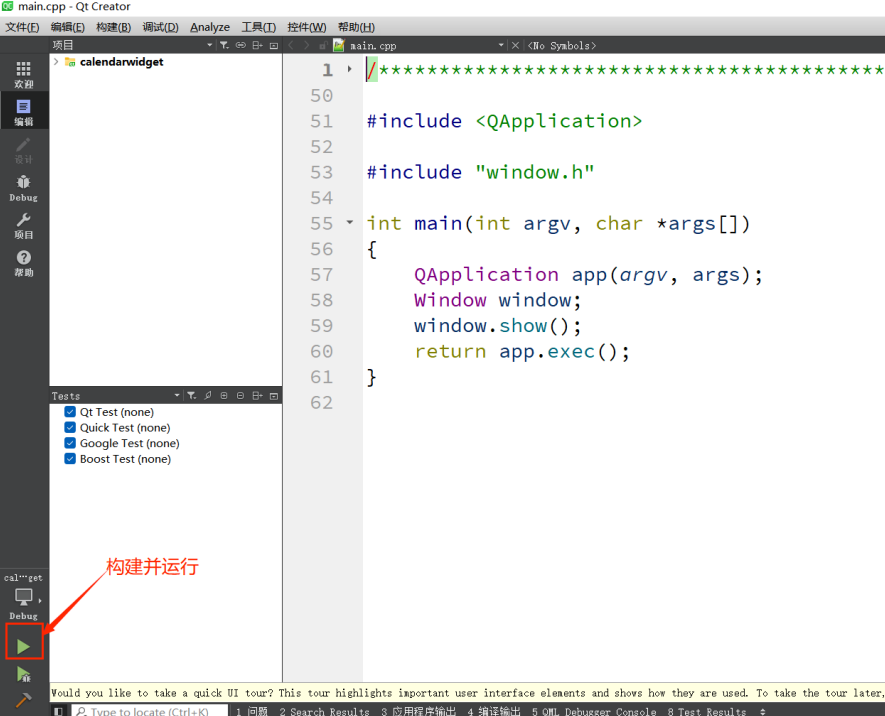The width and height of the screenshot is (885, 716).
Task: Open the Tests panel view dropdown
Action: [177, 396]
